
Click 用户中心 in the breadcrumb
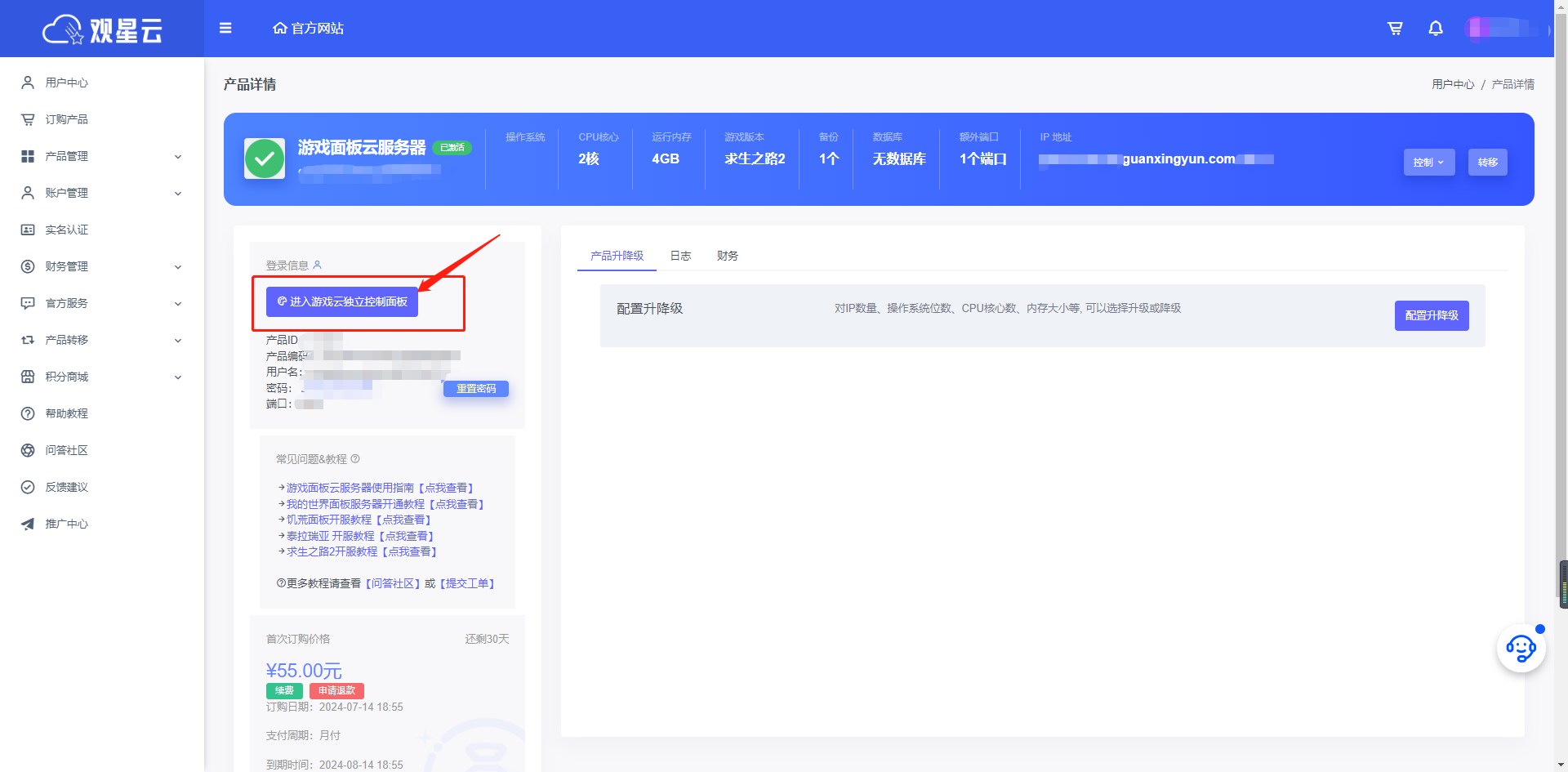coord(1453,84)
